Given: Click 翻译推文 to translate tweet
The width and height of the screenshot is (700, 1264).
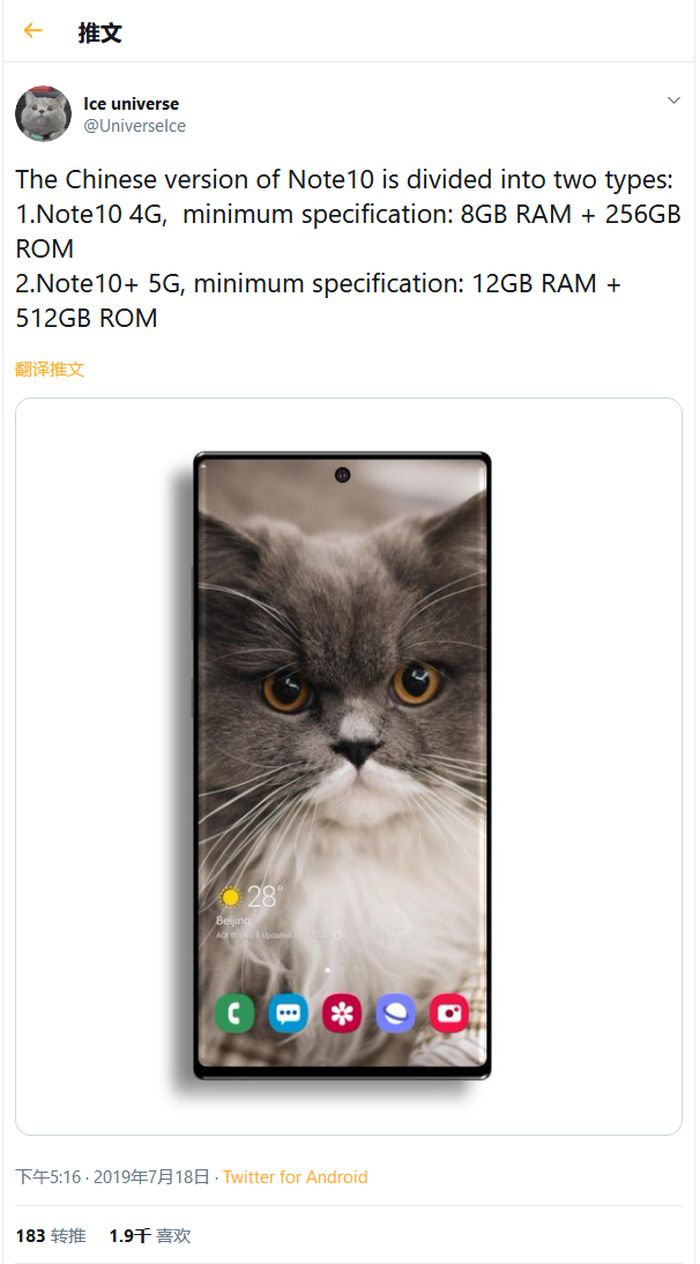Looking at the screenshot, I should click(50, 369).
